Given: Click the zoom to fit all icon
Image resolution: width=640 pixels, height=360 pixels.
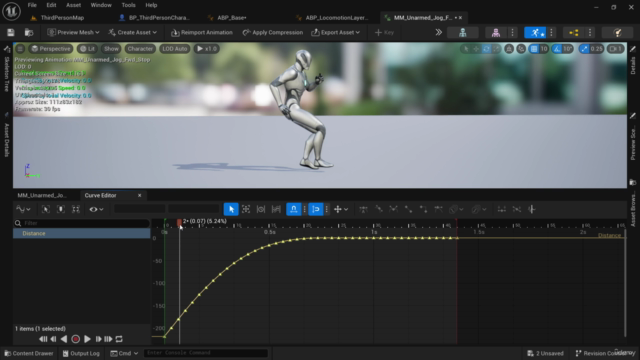Looking at the screenshot, I should 76,209.
